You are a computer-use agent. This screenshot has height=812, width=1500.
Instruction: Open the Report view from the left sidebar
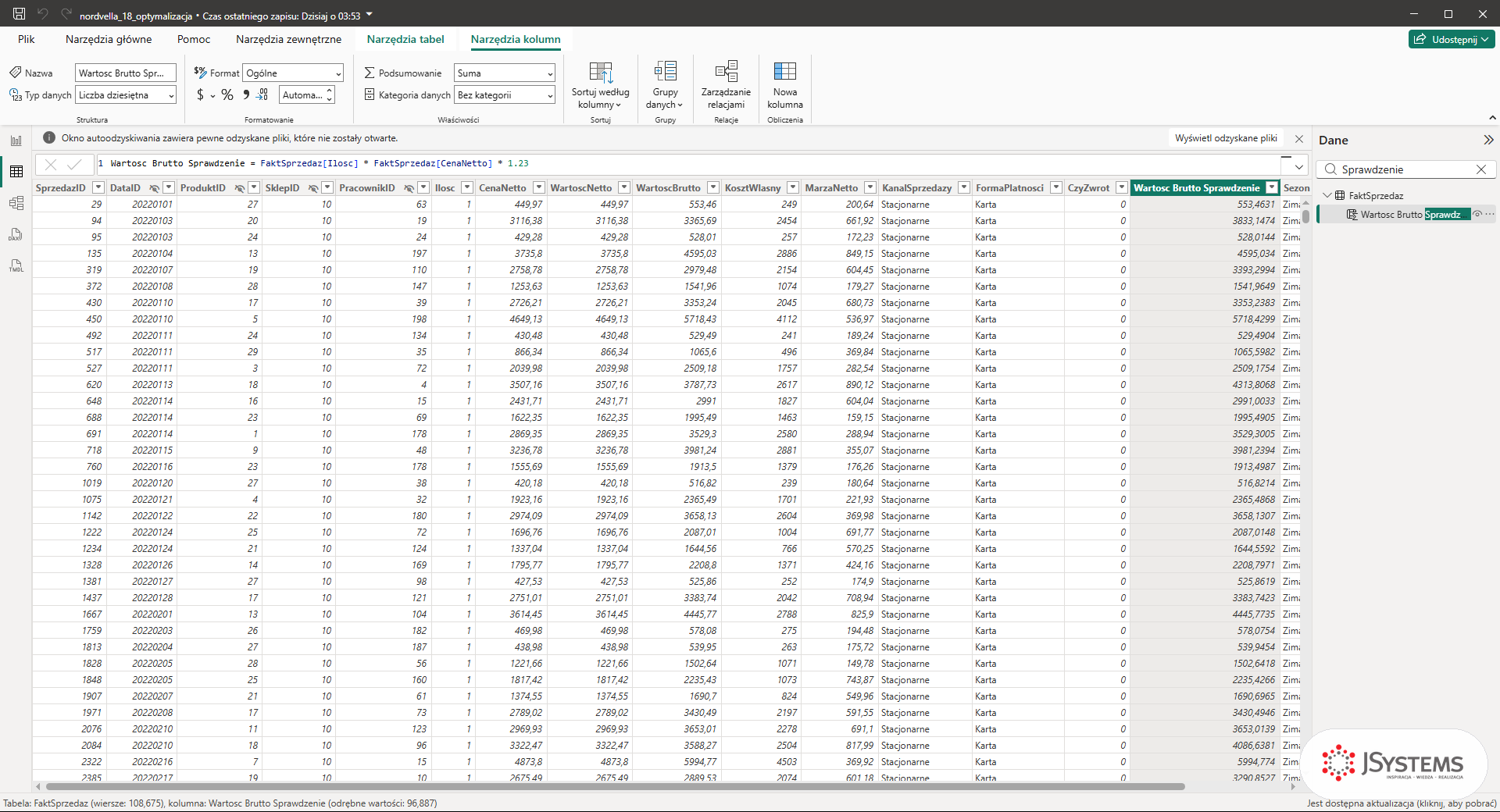pos(16,141)
